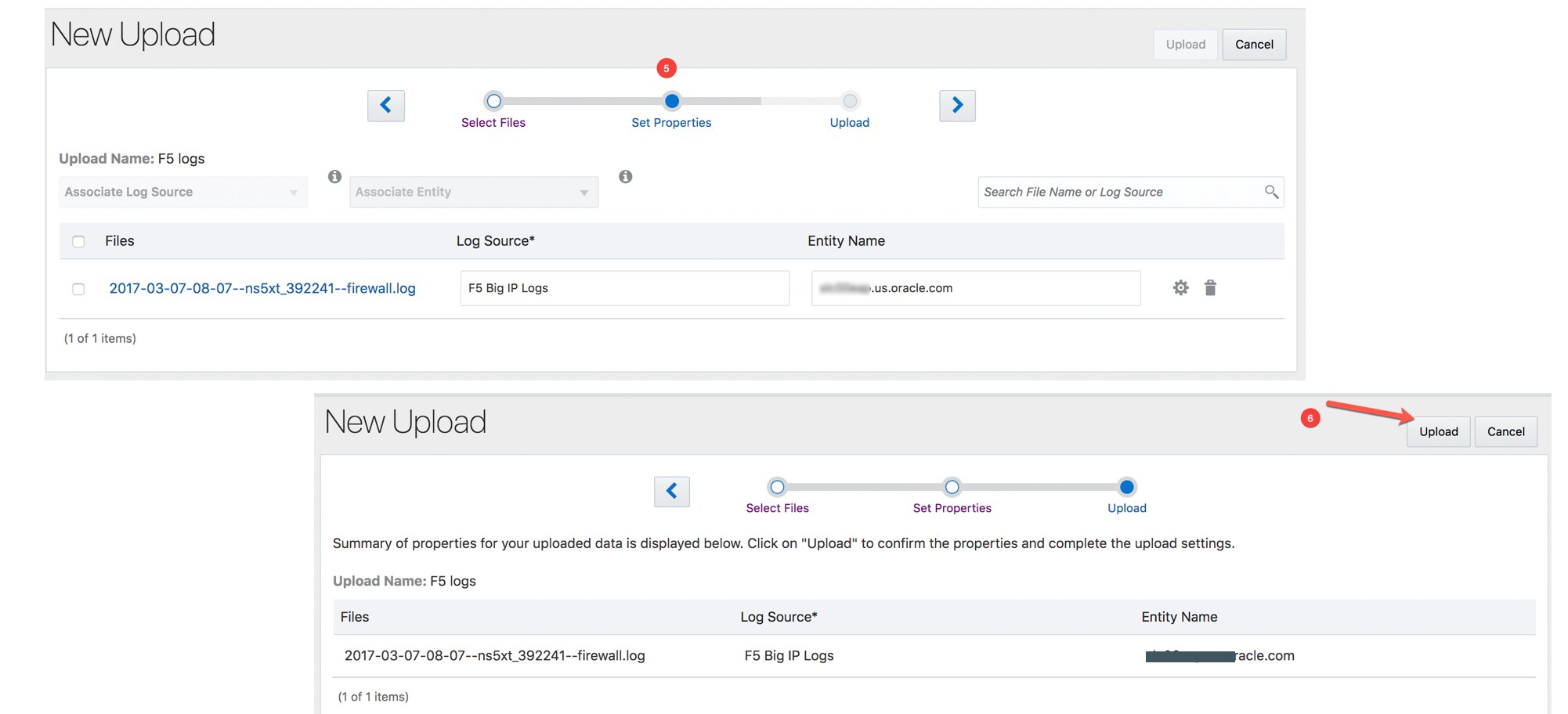Click Upload button indicated by red arrow
Image resolution: width=1568 pixels, height=714 pixels.
tap(1438, 432)
